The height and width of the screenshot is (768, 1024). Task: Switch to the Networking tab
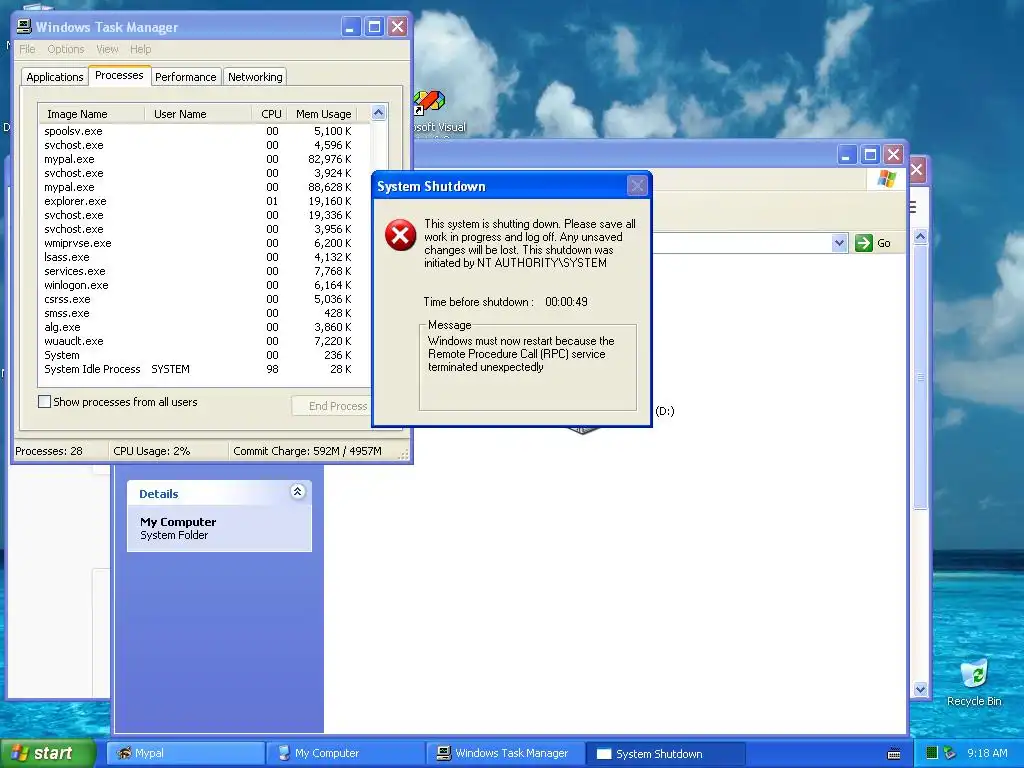pos(255,77)
